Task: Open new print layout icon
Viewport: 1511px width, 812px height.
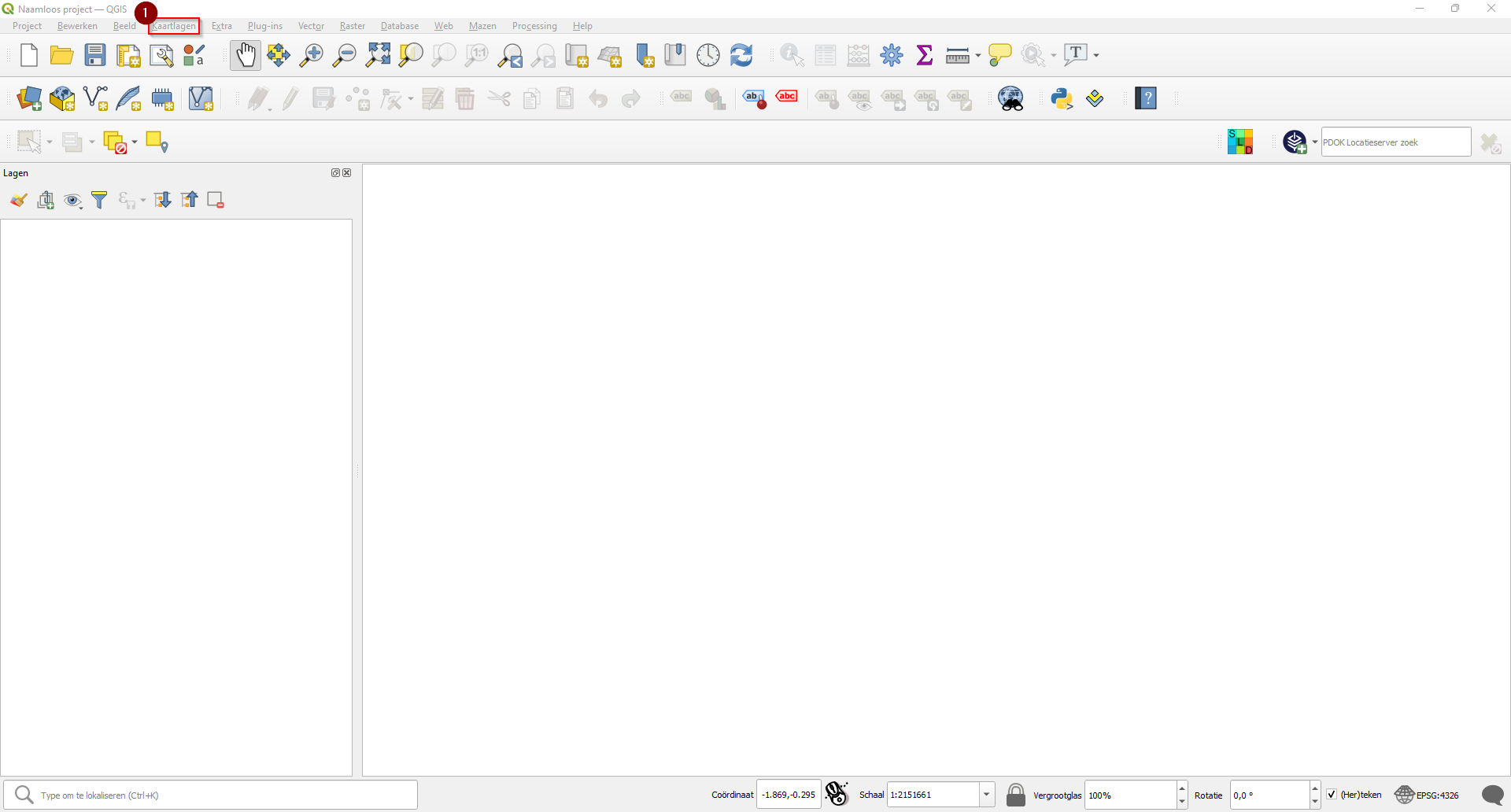Action: point(128,55)
